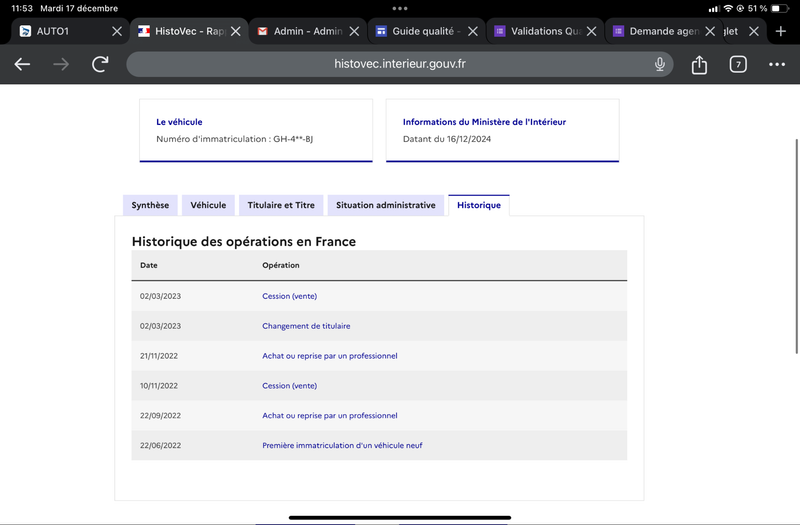Go back with the browser back arrow
800x525 pixels.
(x=22, y=64)
